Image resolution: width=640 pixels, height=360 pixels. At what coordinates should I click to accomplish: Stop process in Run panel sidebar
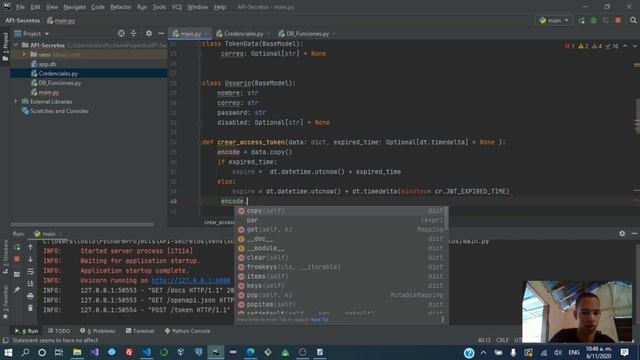(17, 259)
